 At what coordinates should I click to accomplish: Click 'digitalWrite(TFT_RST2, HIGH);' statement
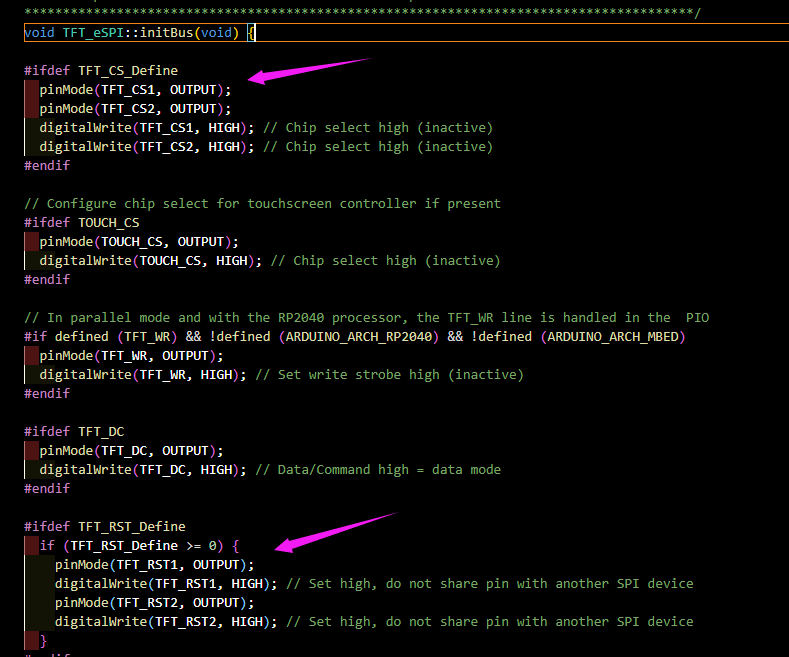[166, 622]
